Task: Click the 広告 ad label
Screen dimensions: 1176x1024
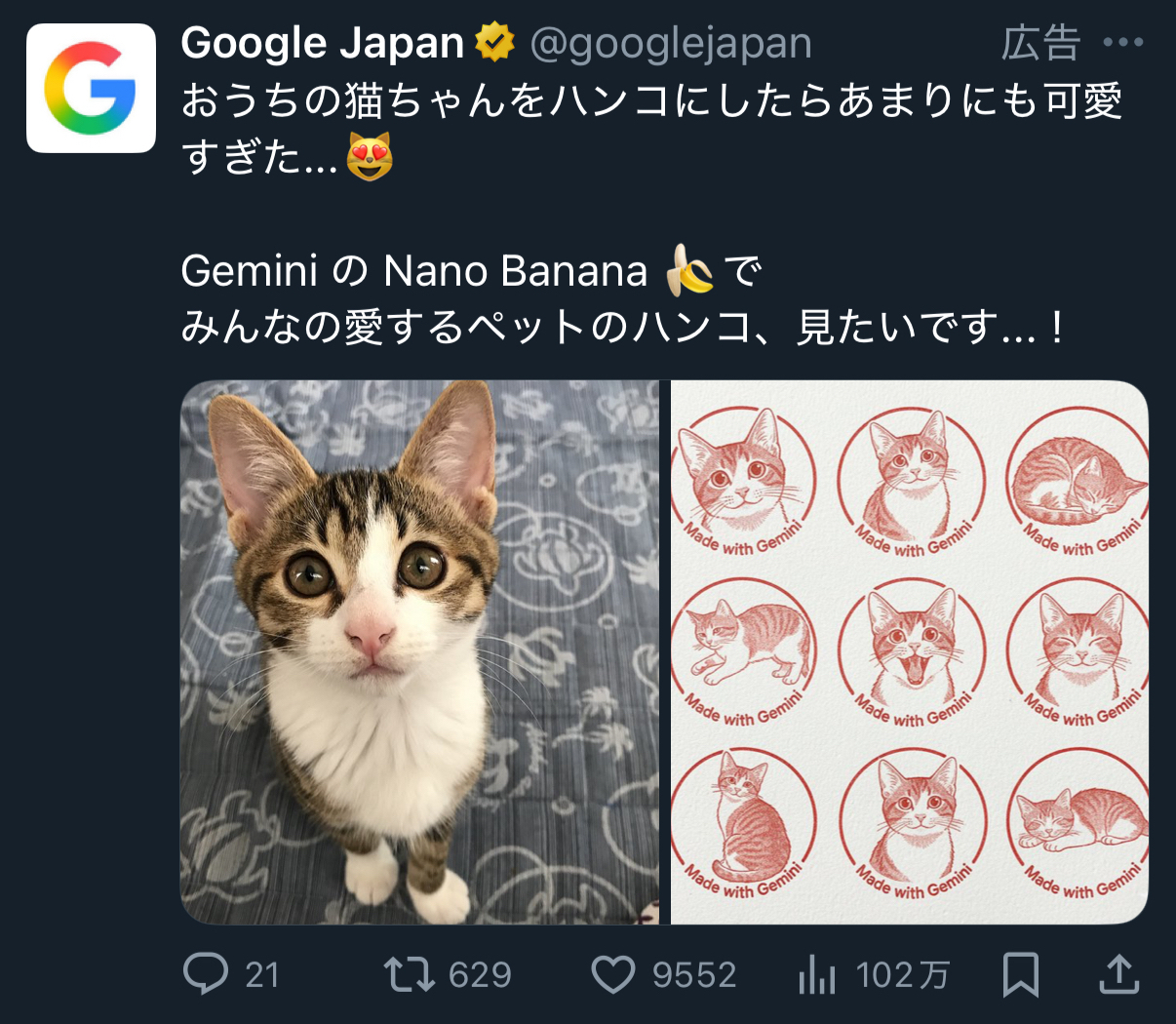Action: click(x=1040, y=43)
